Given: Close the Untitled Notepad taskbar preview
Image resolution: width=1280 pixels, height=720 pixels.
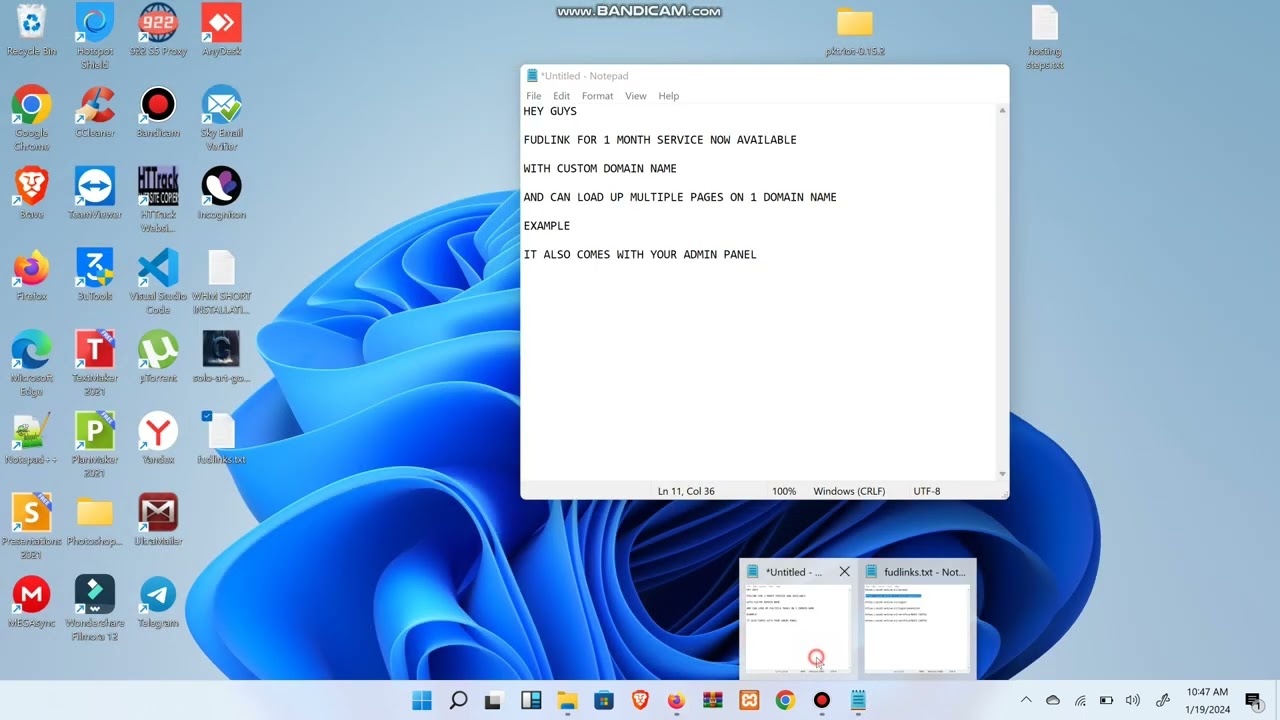Looking at the screenshot, I should click(x=844, y=572).
